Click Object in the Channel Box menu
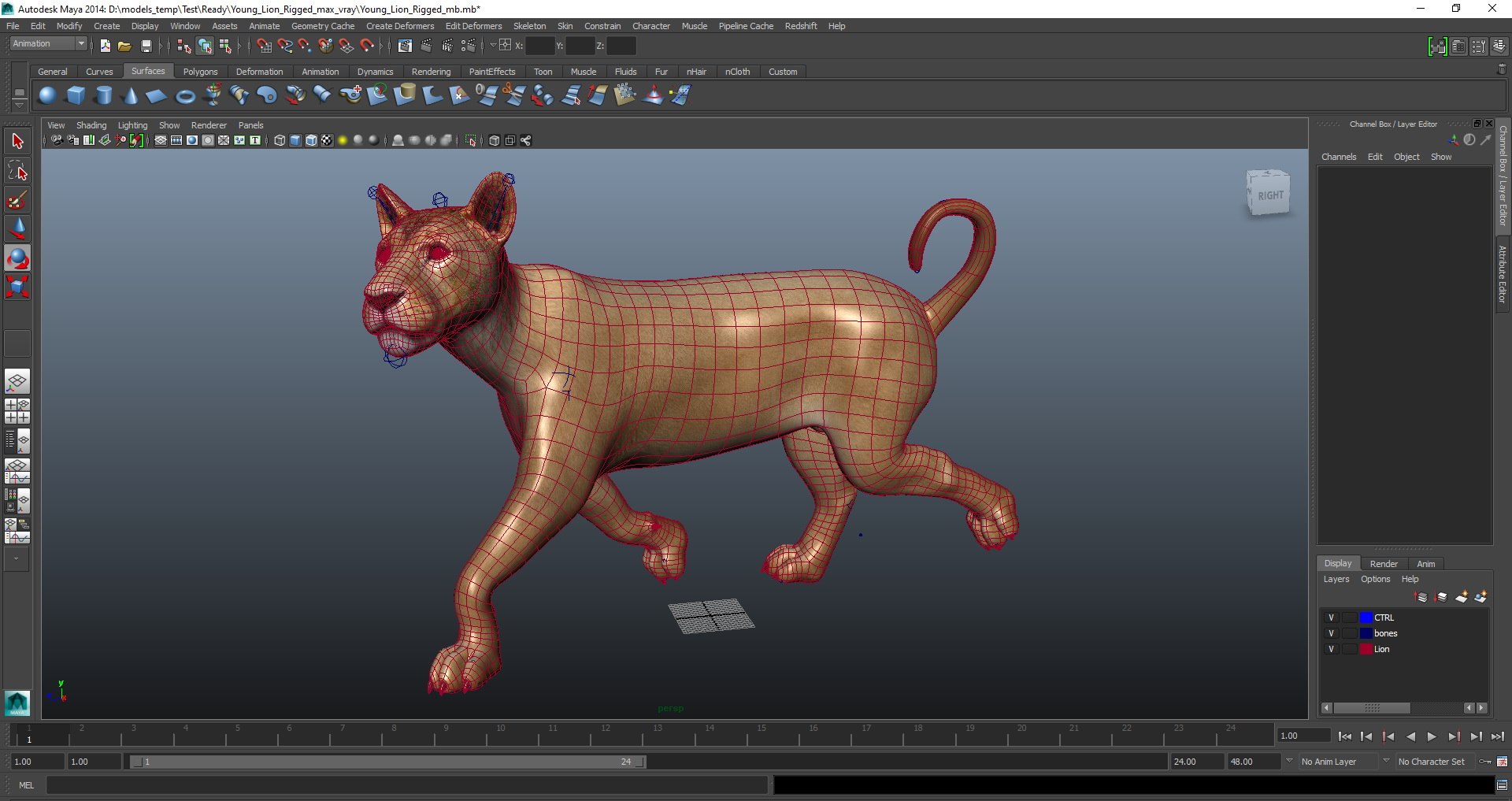Viewport: 1512px width, 801px height. coord(1406,157)
